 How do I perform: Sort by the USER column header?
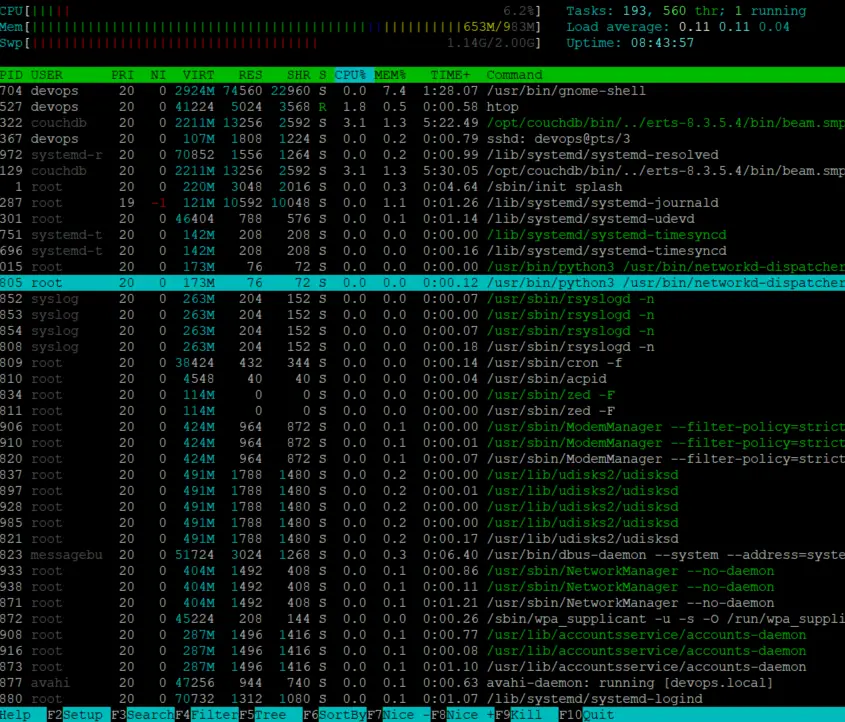click(x=47, y=74)
